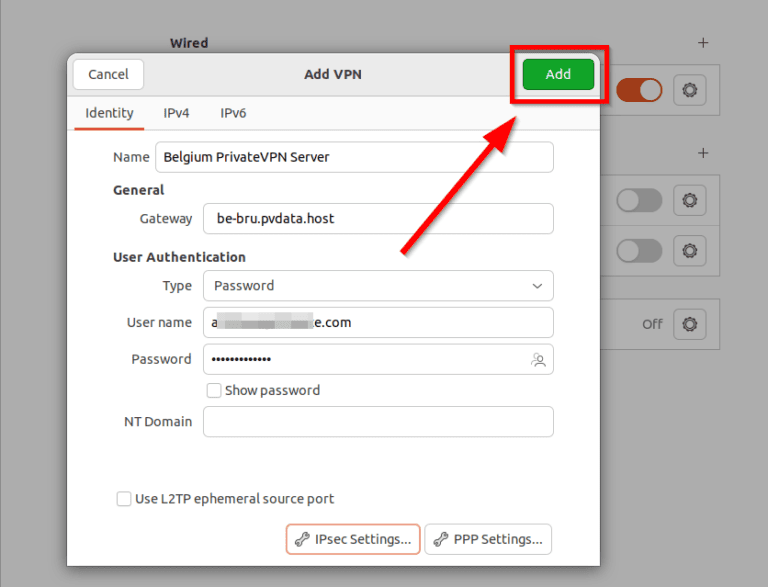
Task: Open the IPv6 tab
Action: [233, 113]
